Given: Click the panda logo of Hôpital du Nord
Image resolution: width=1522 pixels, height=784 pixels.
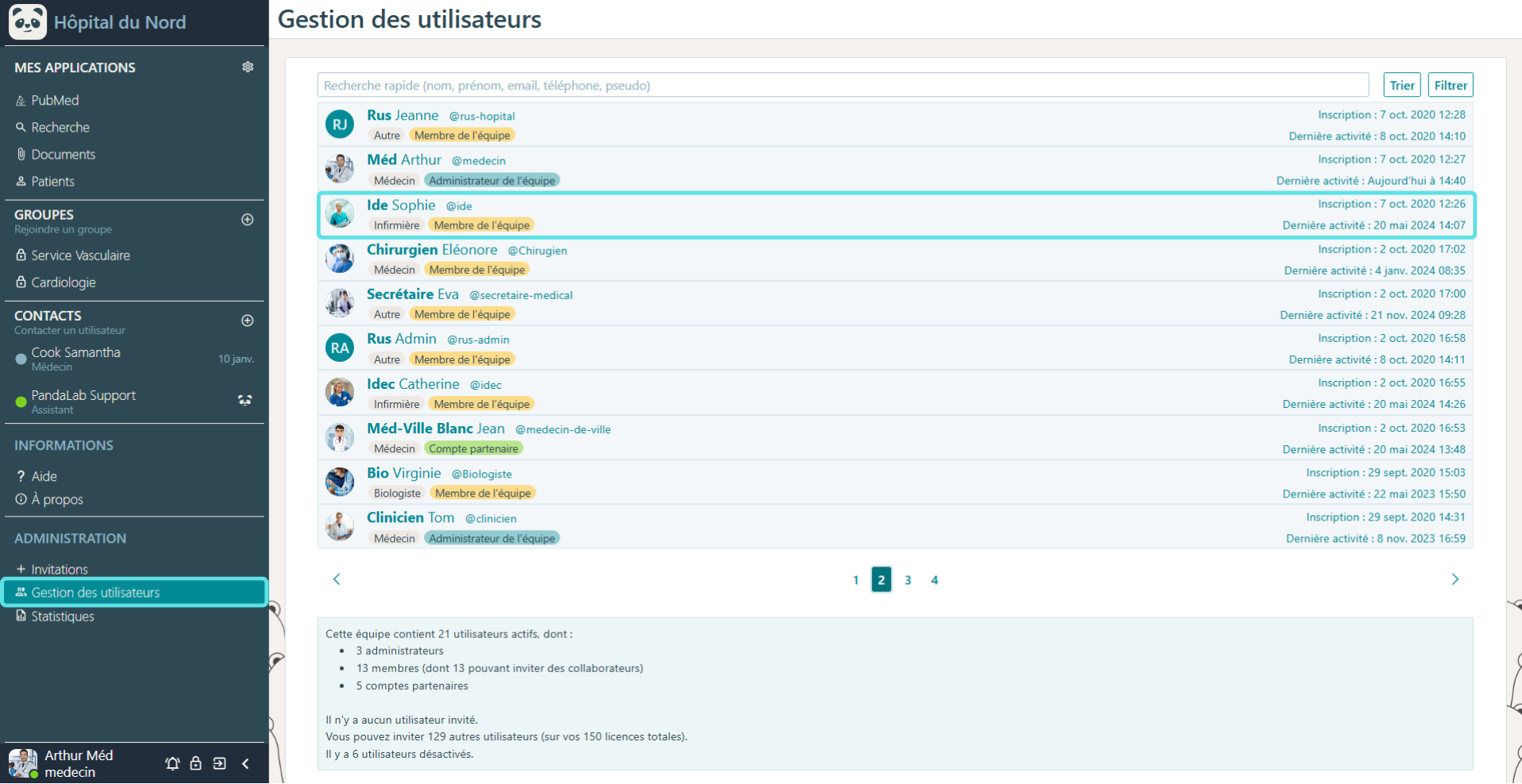Looking at the screenshot, I should click(28, 21).
